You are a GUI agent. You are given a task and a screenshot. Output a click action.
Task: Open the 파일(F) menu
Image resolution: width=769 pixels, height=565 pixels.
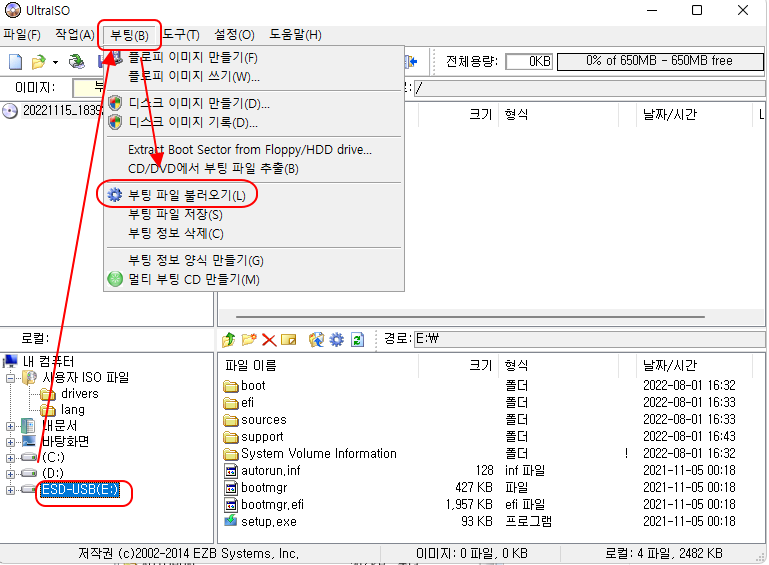click(x=22, y=35)
